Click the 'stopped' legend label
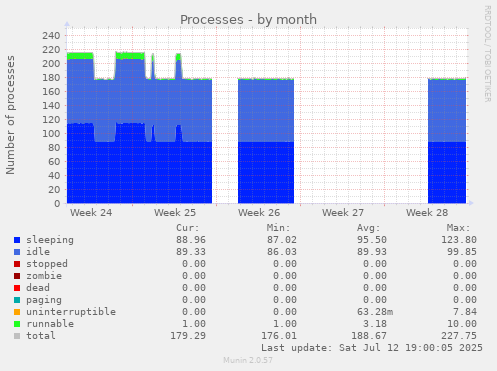497x371 pixels. click(47, 264)
